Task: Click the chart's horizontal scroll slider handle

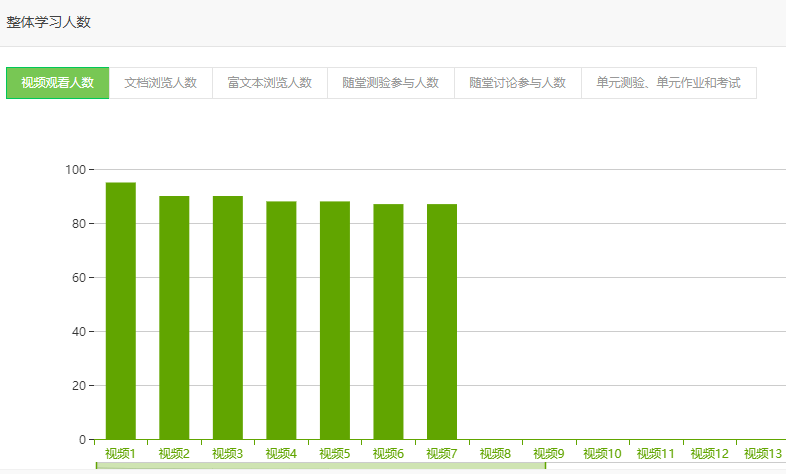Action: point(320,466)
